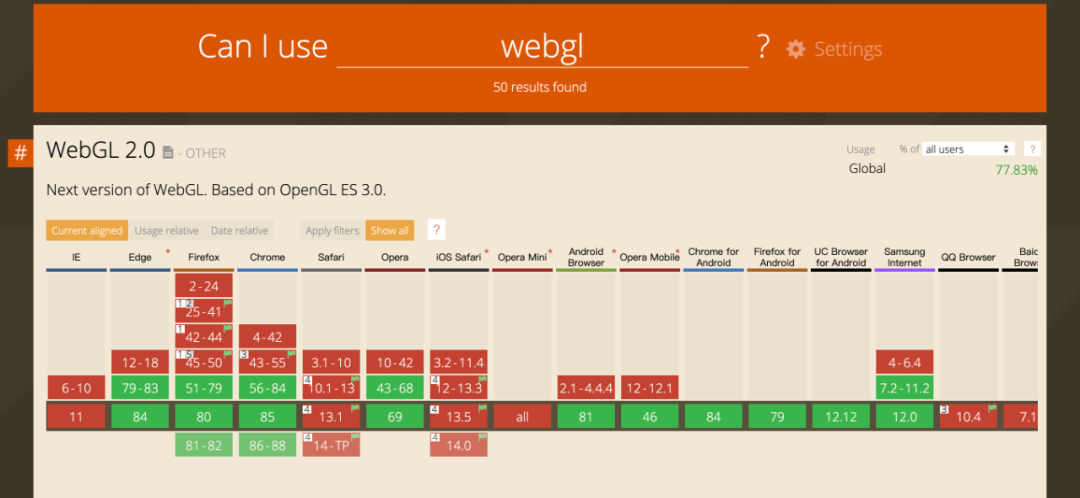Click the green flag on Safari 13.1 cell
1080x498 pixels.
(x=355, y=408)
